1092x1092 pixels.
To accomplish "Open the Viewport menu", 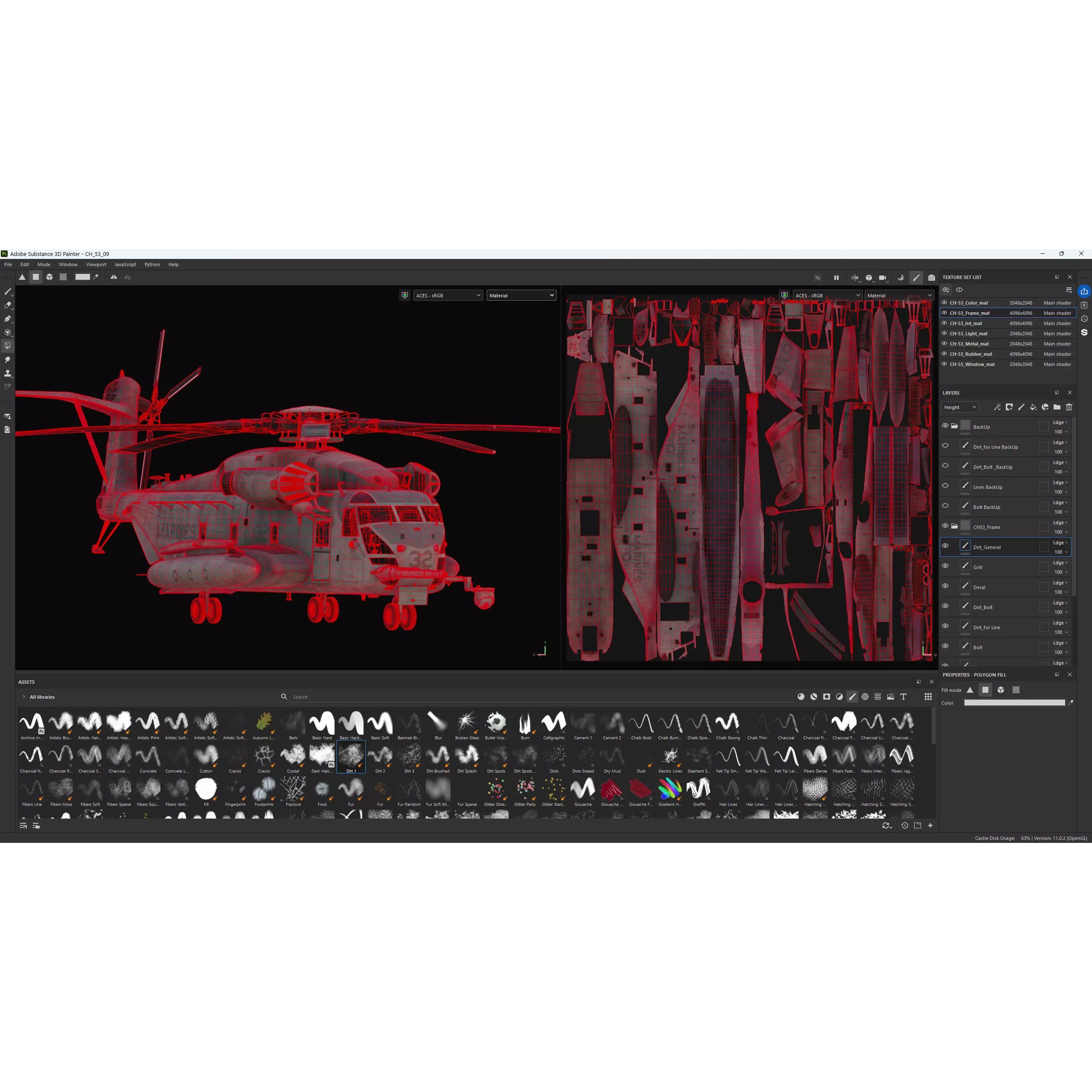I will 96,264.
